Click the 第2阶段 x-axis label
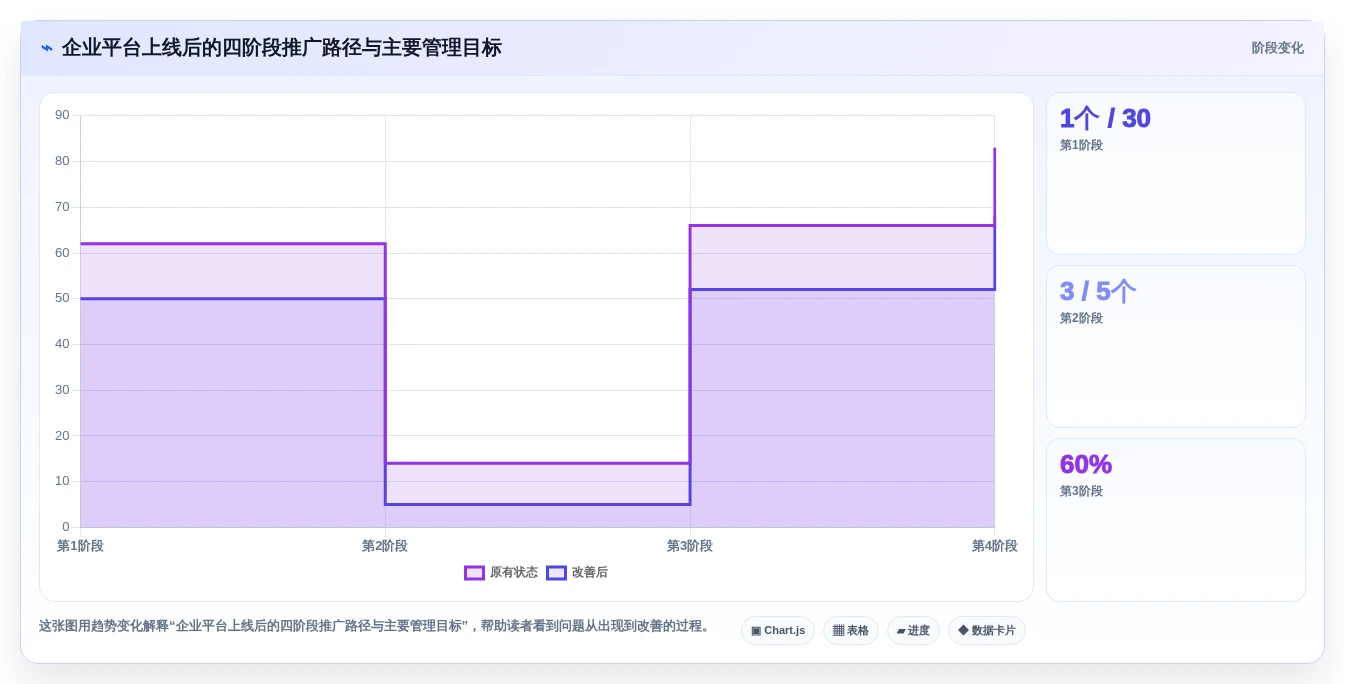The height and width of the screenshot is (684, 1345). click(x=385, y=546)
